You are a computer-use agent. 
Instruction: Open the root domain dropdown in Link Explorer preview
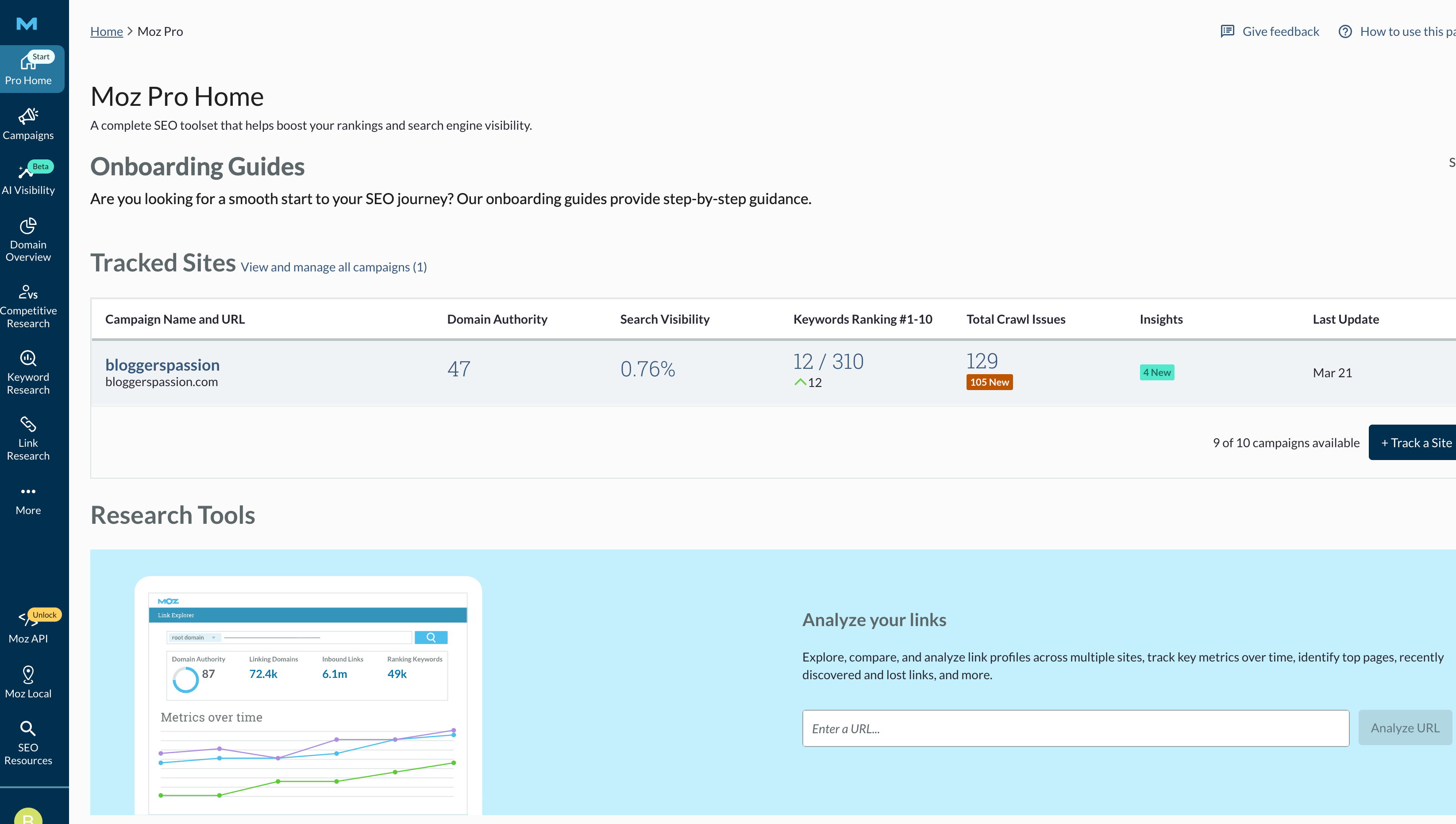(x=193, y=637)
